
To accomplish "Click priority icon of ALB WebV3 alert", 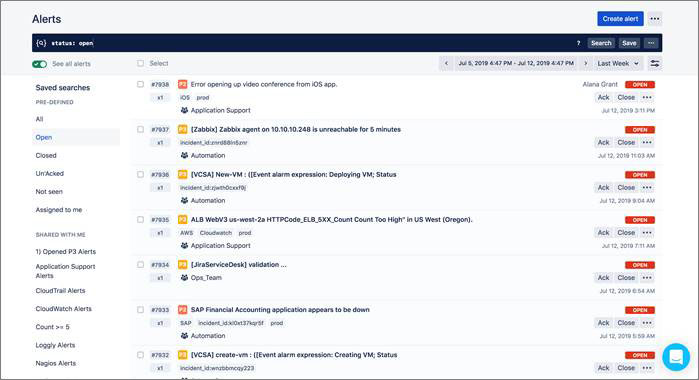I will click(182, 219).
